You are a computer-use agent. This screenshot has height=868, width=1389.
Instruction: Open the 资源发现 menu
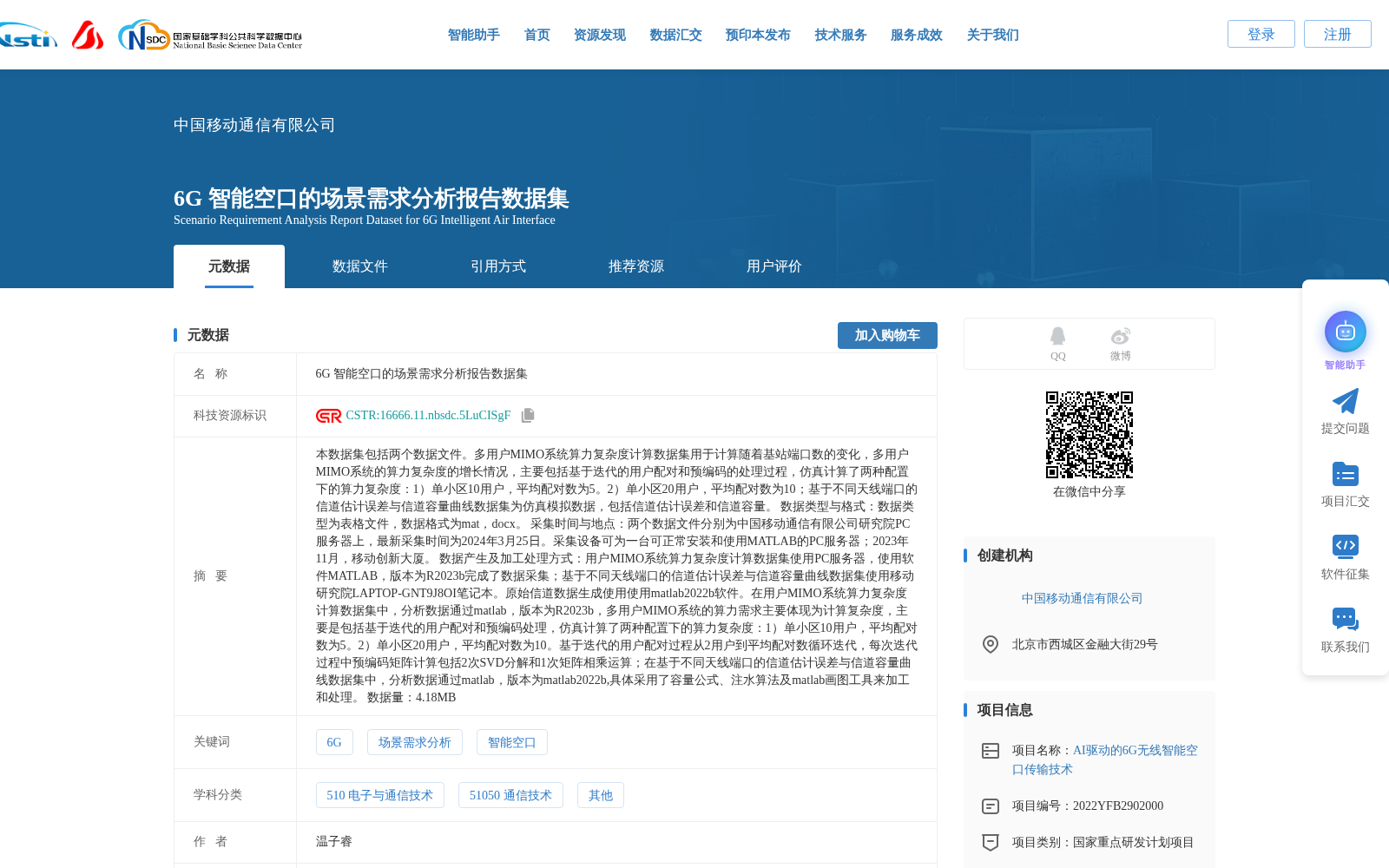(x=600, y=35)
